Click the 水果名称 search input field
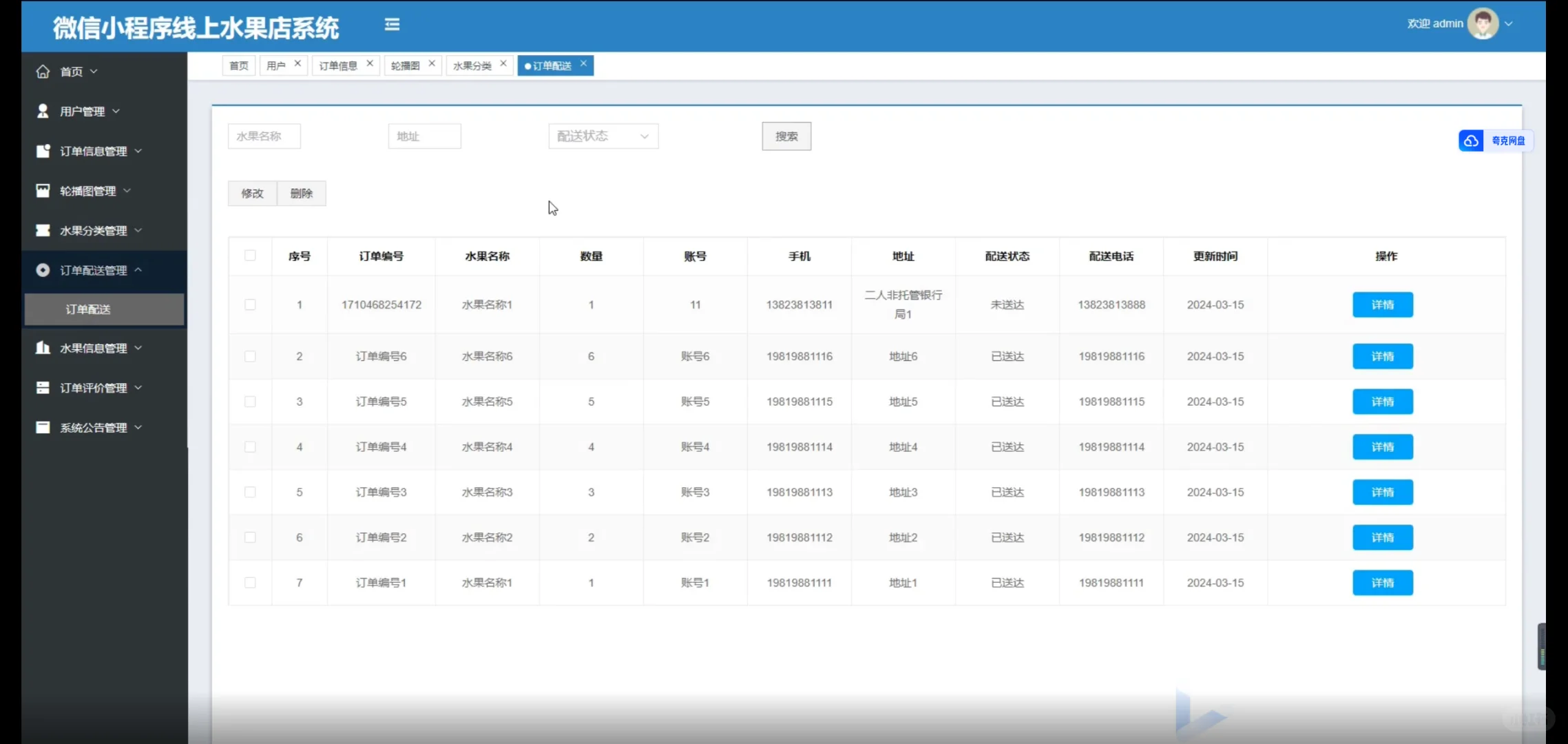 (263, 136)
